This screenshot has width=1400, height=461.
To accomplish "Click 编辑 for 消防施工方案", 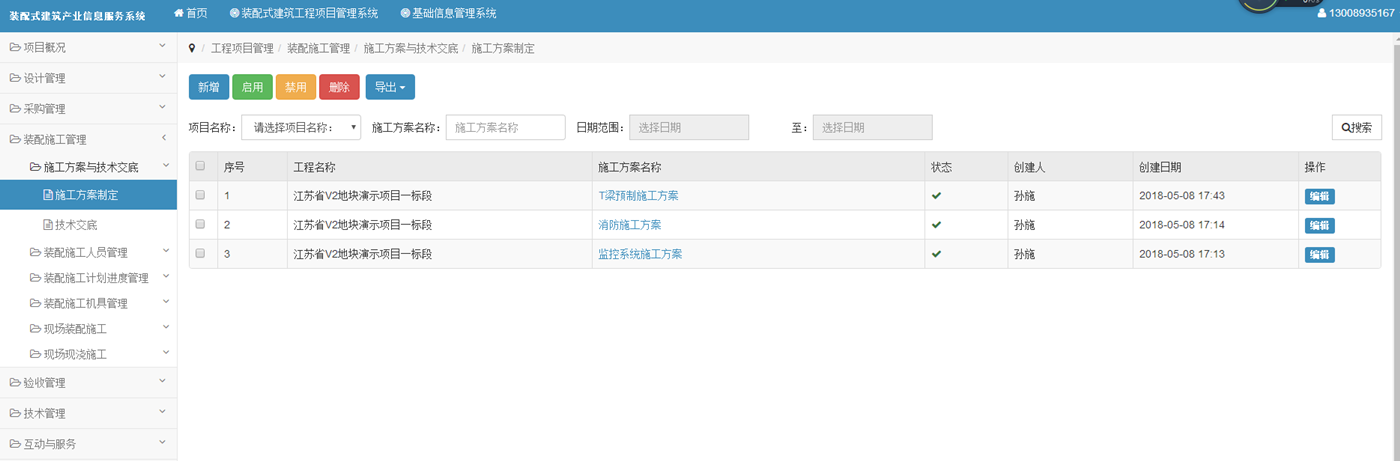I will coord(1319,225).
